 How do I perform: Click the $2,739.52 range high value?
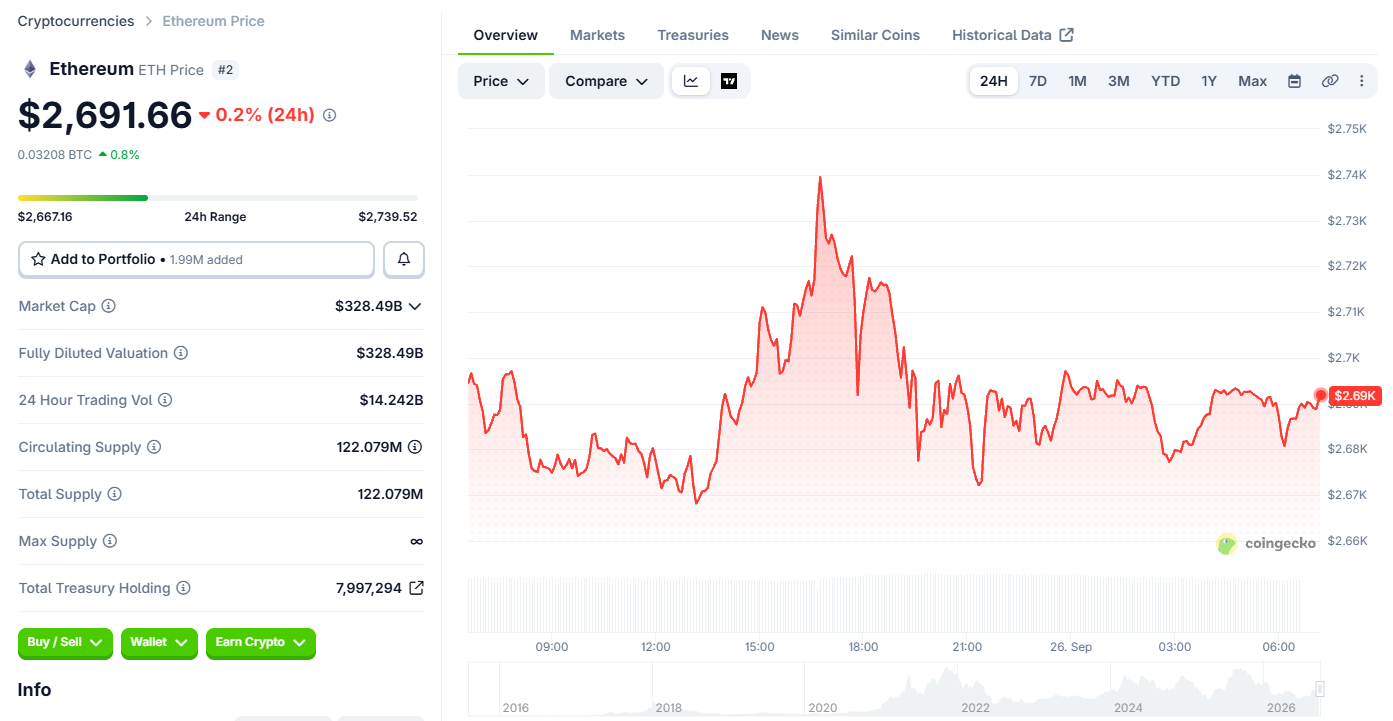coord(388,217)
